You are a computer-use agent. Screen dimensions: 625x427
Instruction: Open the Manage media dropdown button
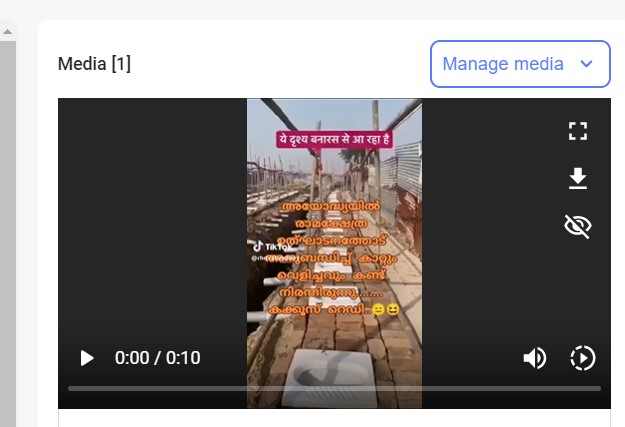pyautogui.click(x=520, y=64)
